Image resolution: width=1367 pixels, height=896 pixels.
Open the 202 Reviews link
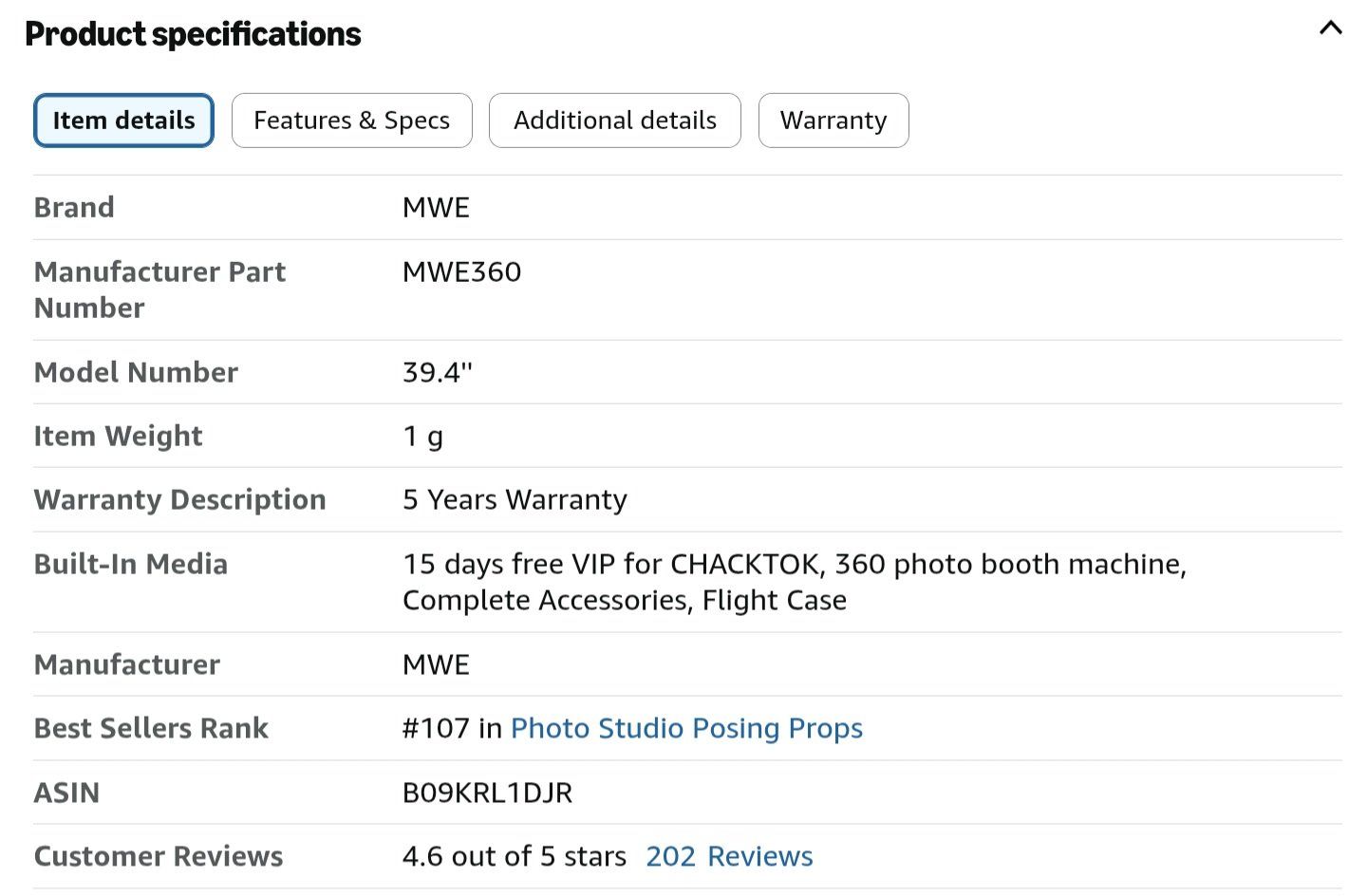(729, 856)
